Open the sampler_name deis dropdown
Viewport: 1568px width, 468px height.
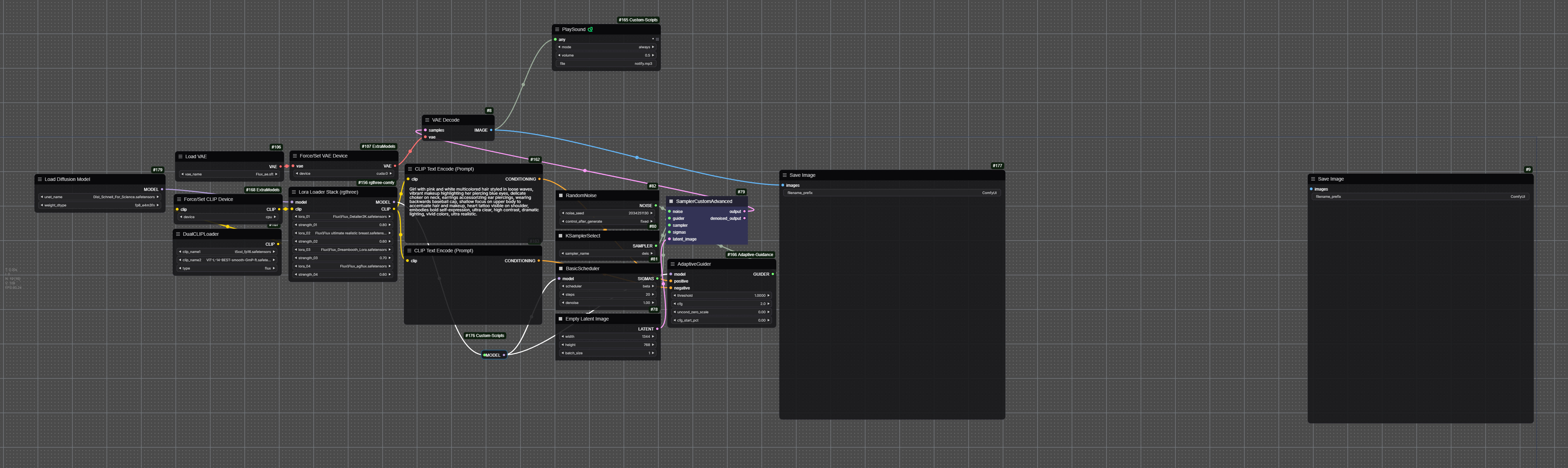(607, 254)
